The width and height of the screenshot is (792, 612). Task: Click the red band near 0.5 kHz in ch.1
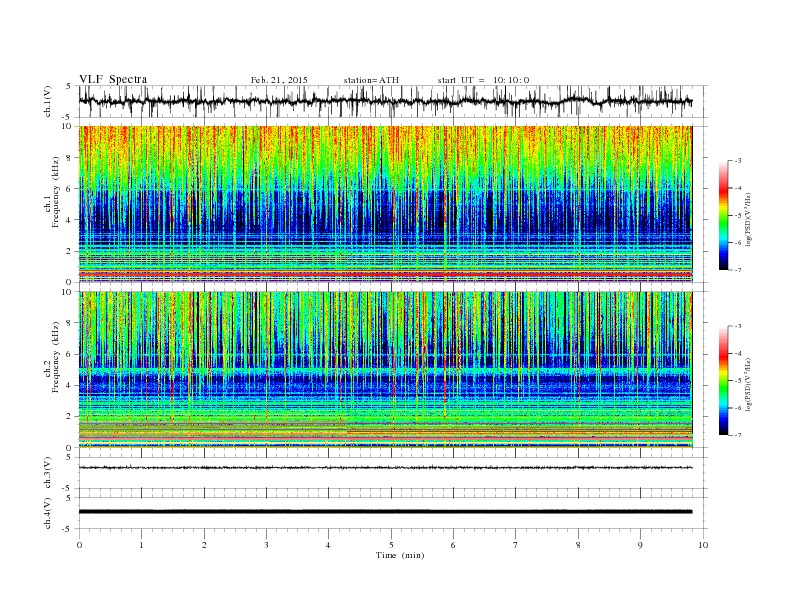coord(385,274)
